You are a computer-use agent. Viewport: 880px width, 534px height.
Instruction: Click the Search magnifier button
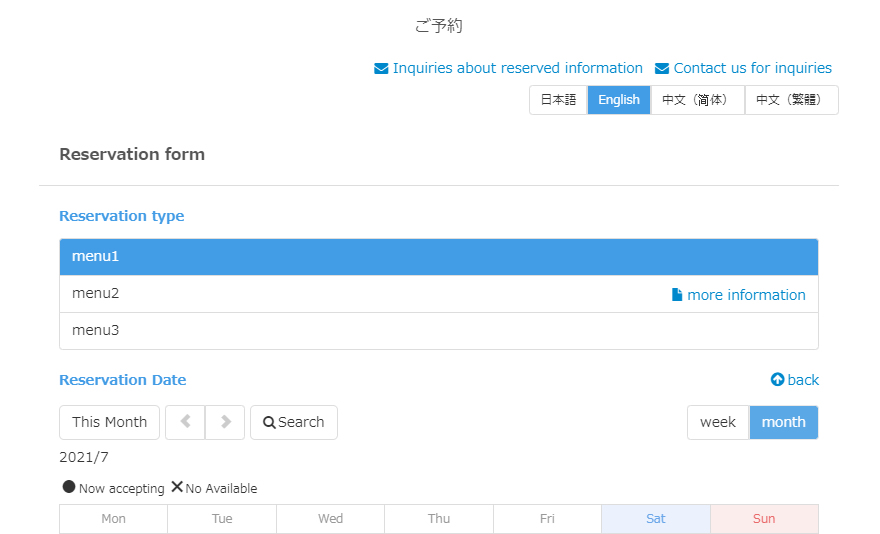coord(294,422)
